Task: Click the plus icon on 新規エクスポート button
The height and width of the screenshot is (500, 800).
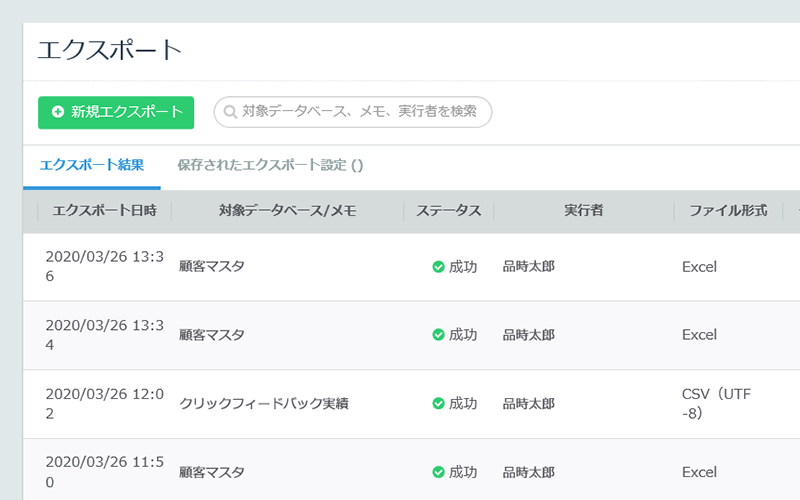Action: 58,112
